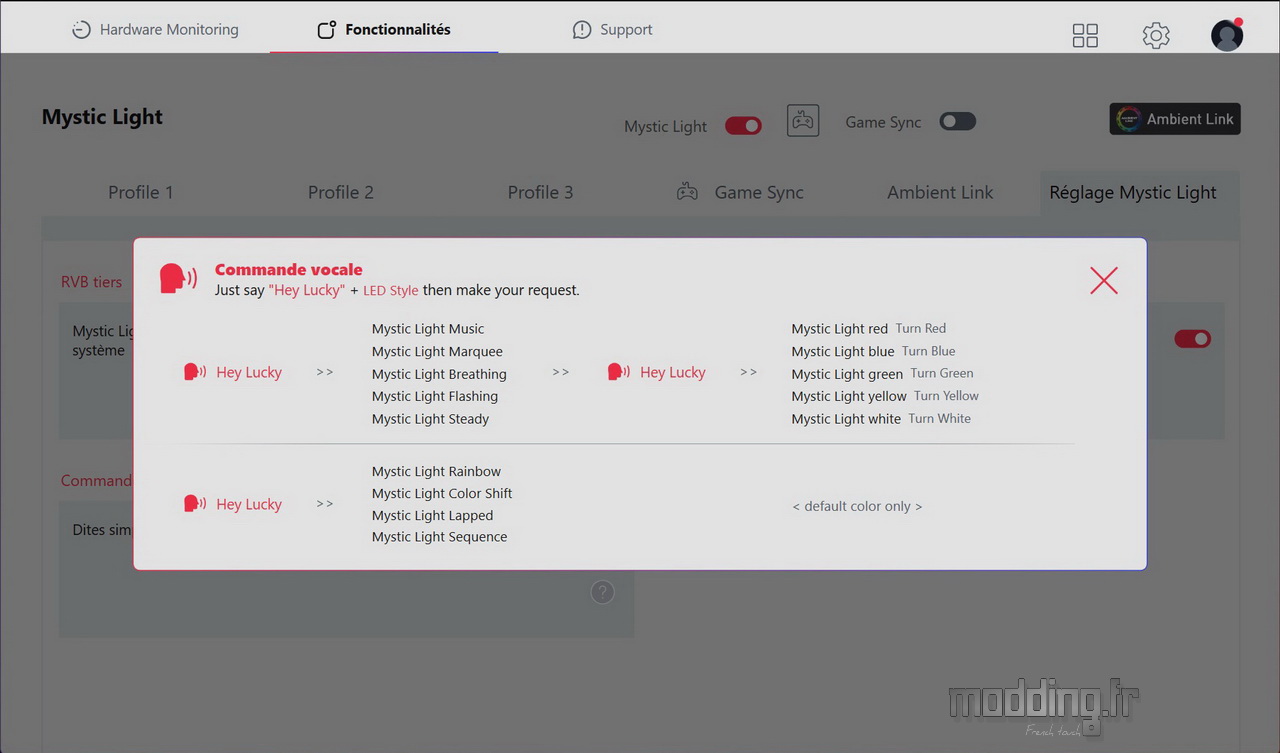Image resolution: width=1280 pixels, height=753 pixels.
Task: Click 'Mystic Light Flashing' command text
Action: tap(435, 396)
